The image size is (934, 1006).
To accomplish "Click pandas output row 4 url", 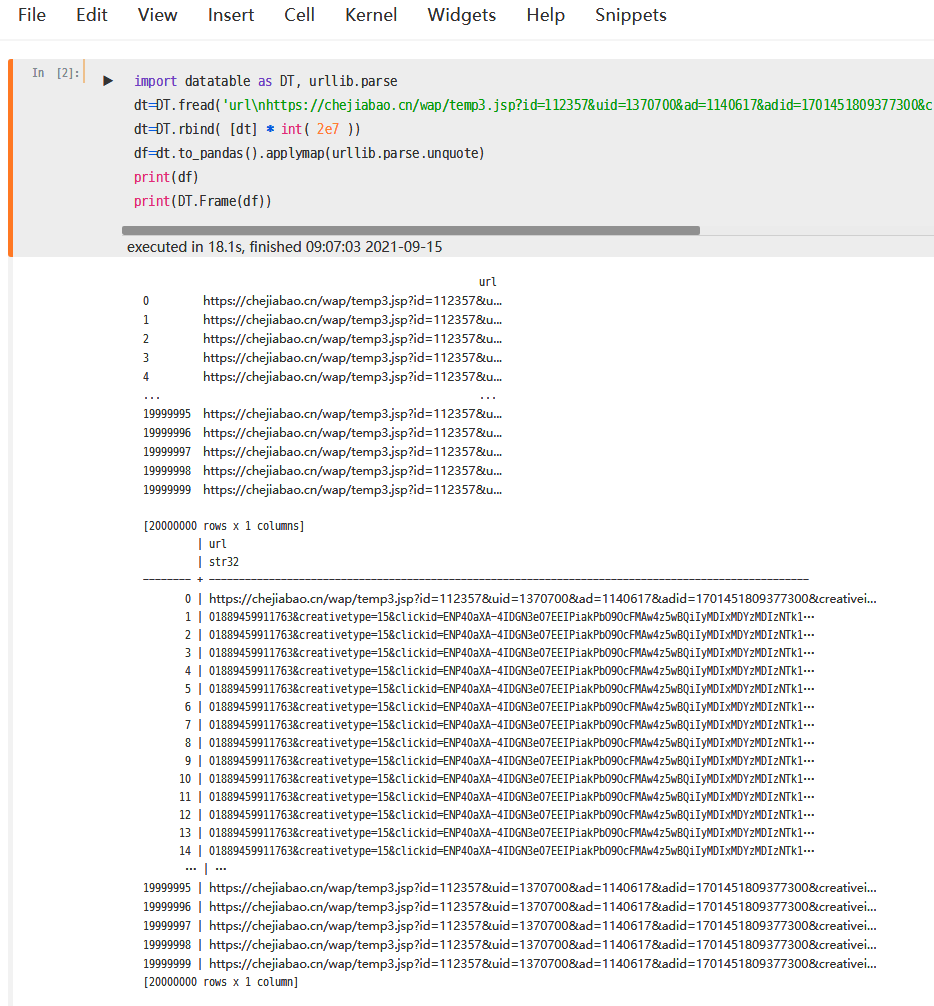I will coord(352,377).
